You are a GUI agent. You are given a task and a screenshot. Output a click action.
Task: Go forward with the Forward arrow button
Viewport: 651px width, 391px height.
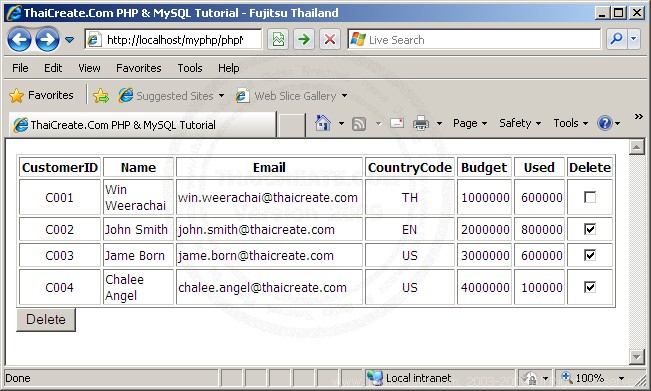point(47,40)
